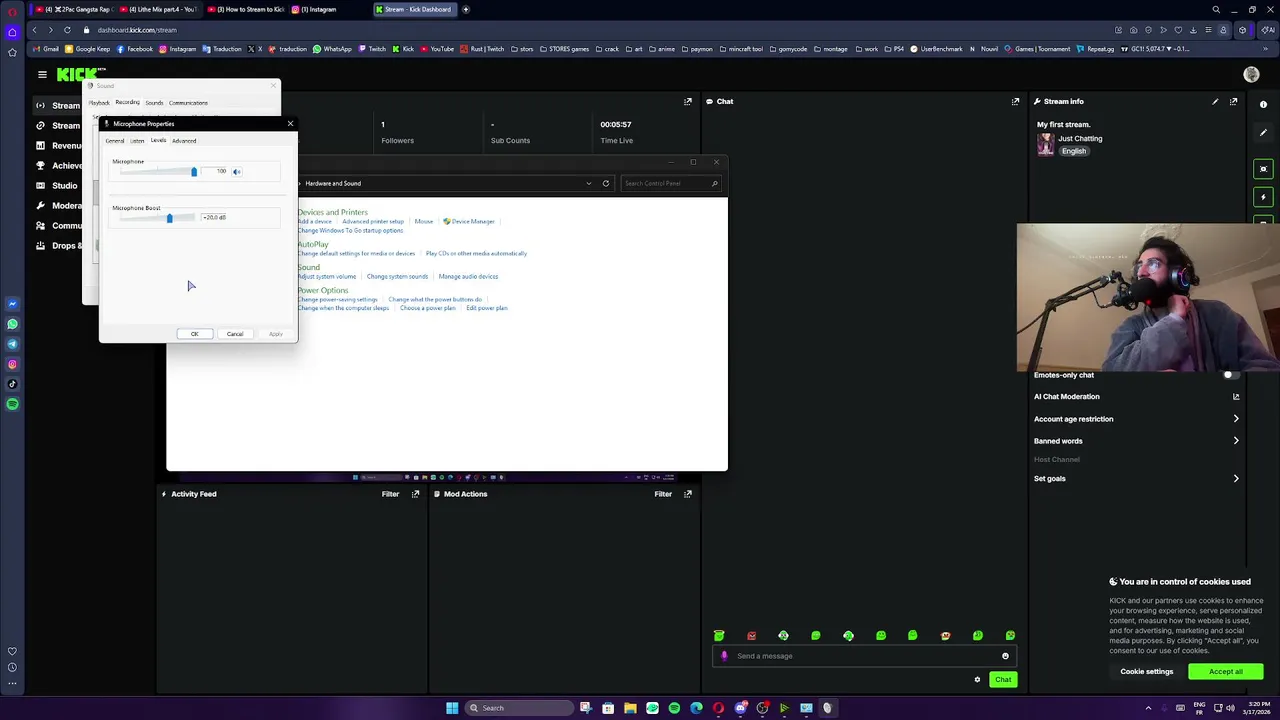Image resolution: width=1280 pixels, height=720 pixels.
Task: Open the Kick hamburger menu
Action: (42, 74)
